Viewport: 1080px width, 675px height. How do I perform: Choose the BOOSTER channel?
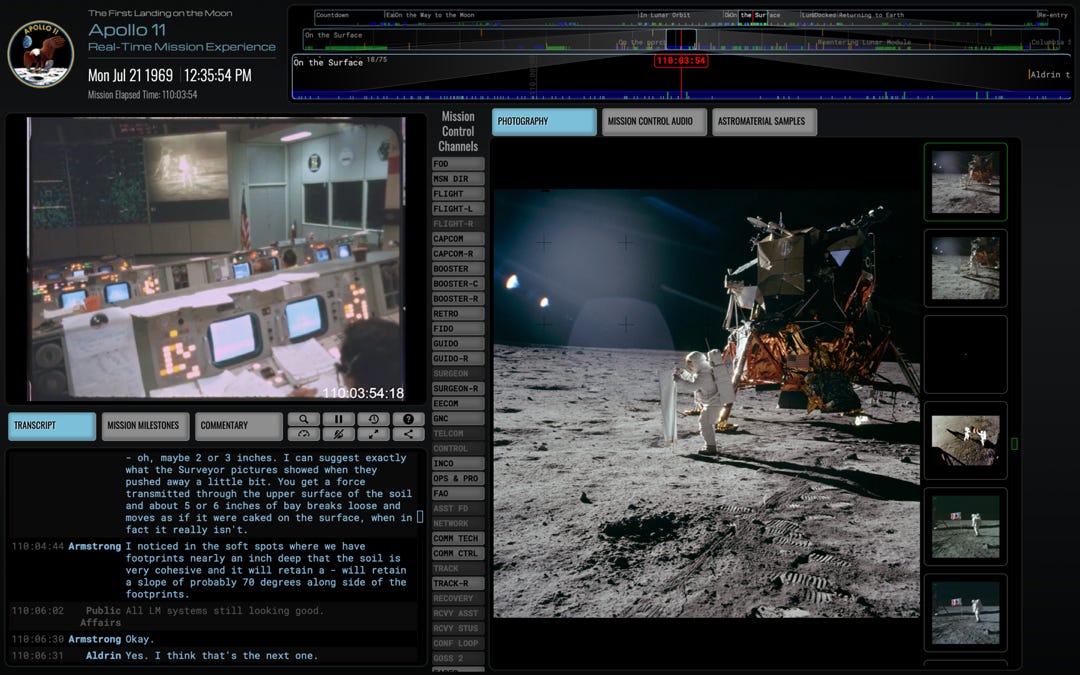[x=458, y=269]
